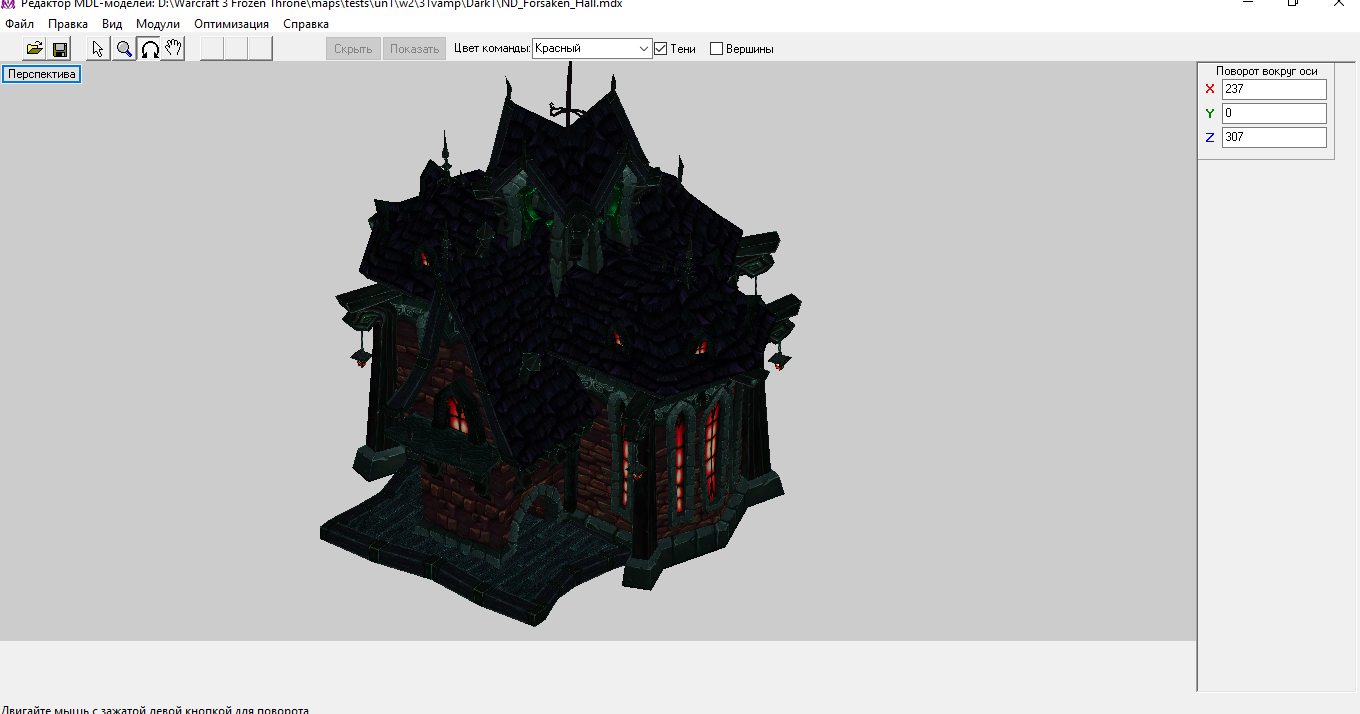
Task: Open the Файл menu
Action: coord(19,24)
